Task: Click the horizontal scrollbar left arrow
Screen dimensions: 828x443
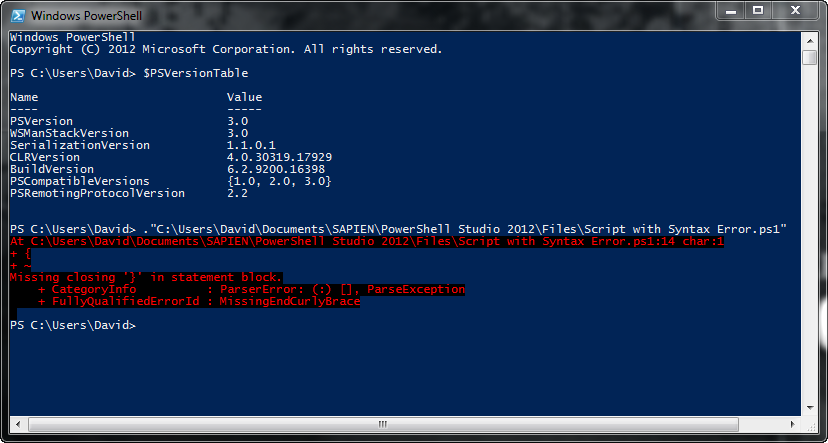Action: pos(17,424)
